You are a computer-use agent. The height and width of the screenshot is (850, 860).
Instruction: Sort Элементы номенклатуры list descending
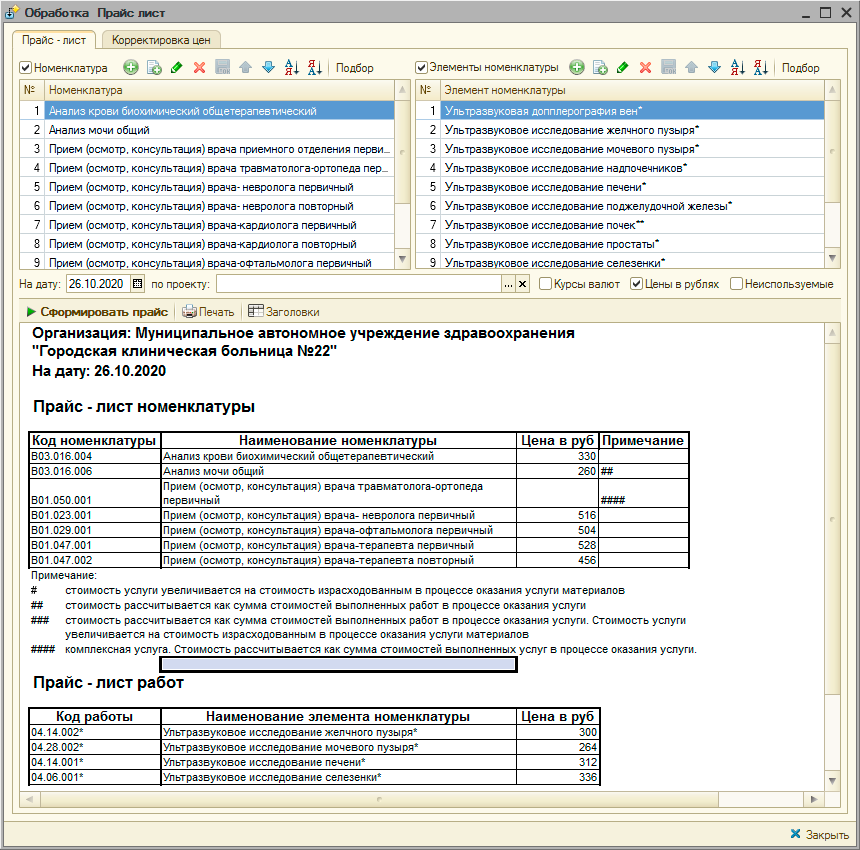[761, 68]
